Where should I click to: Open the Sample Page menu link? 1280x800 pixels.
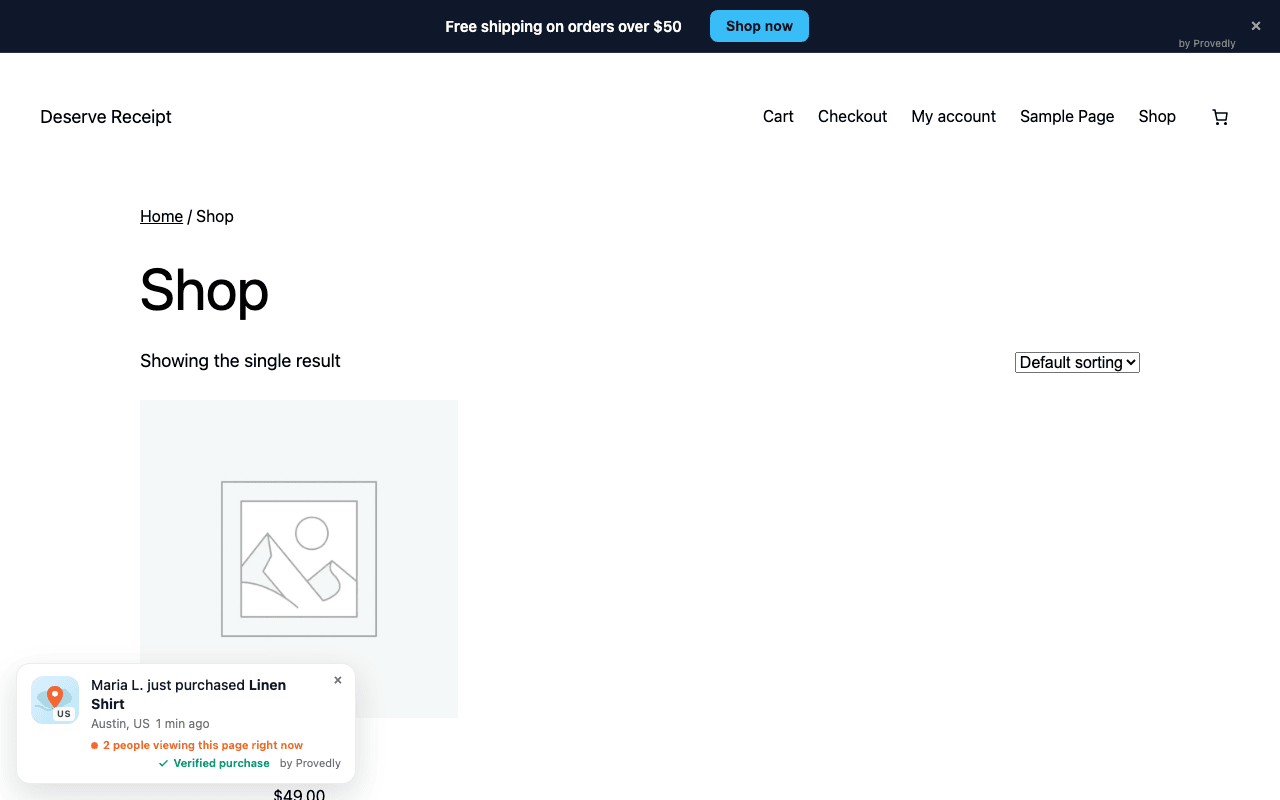[x=1067, y=116]
